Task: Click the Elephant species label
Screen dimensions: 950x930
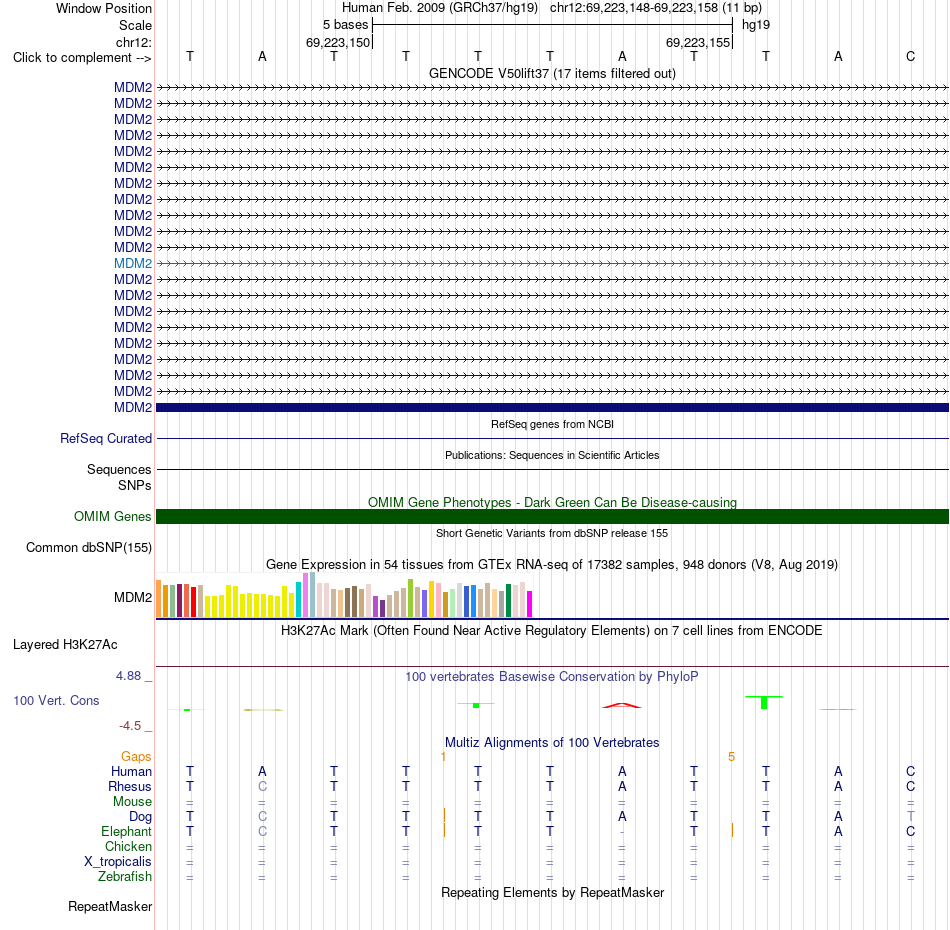Action: point(127,831)
